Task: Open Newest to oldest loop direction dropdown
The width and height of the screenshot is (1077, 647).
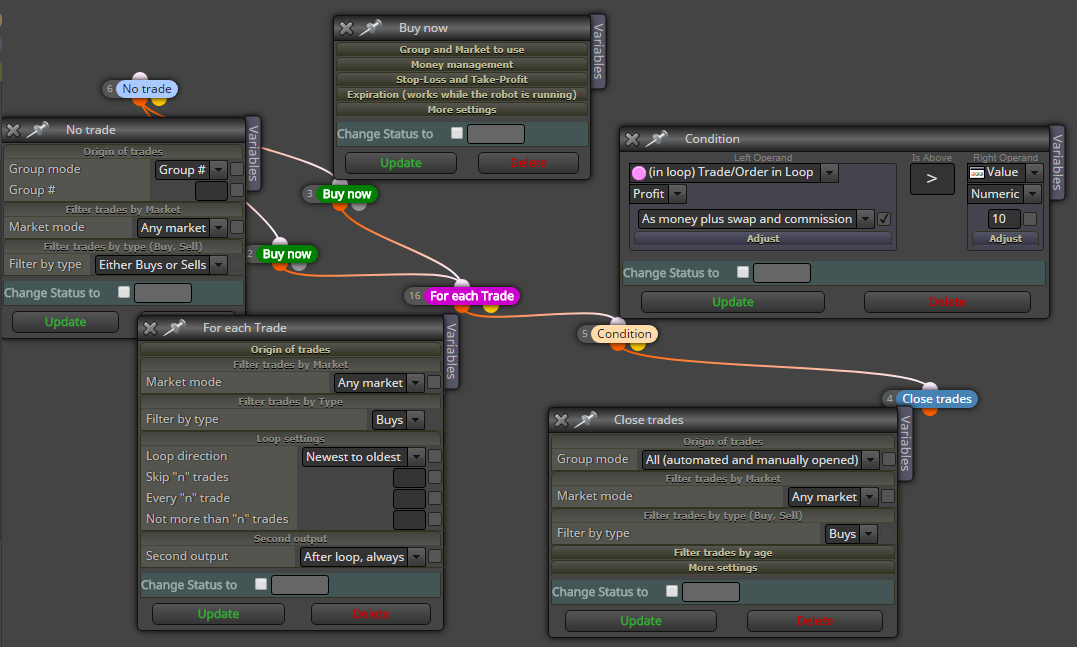Action: pos(363,457)
